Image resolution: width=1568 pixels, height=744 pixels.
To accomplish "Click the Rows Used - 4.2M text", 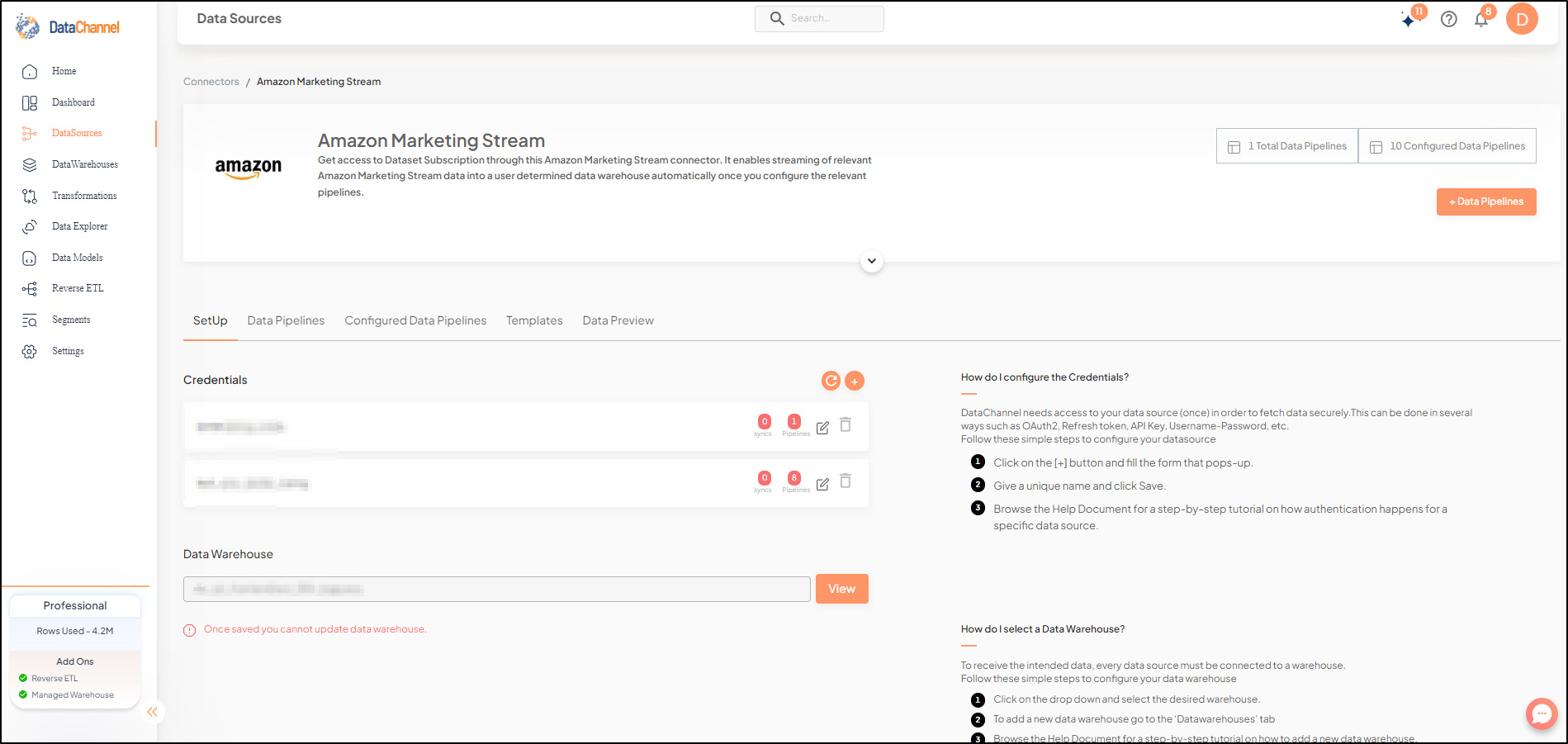I will [x=75, y=631].
